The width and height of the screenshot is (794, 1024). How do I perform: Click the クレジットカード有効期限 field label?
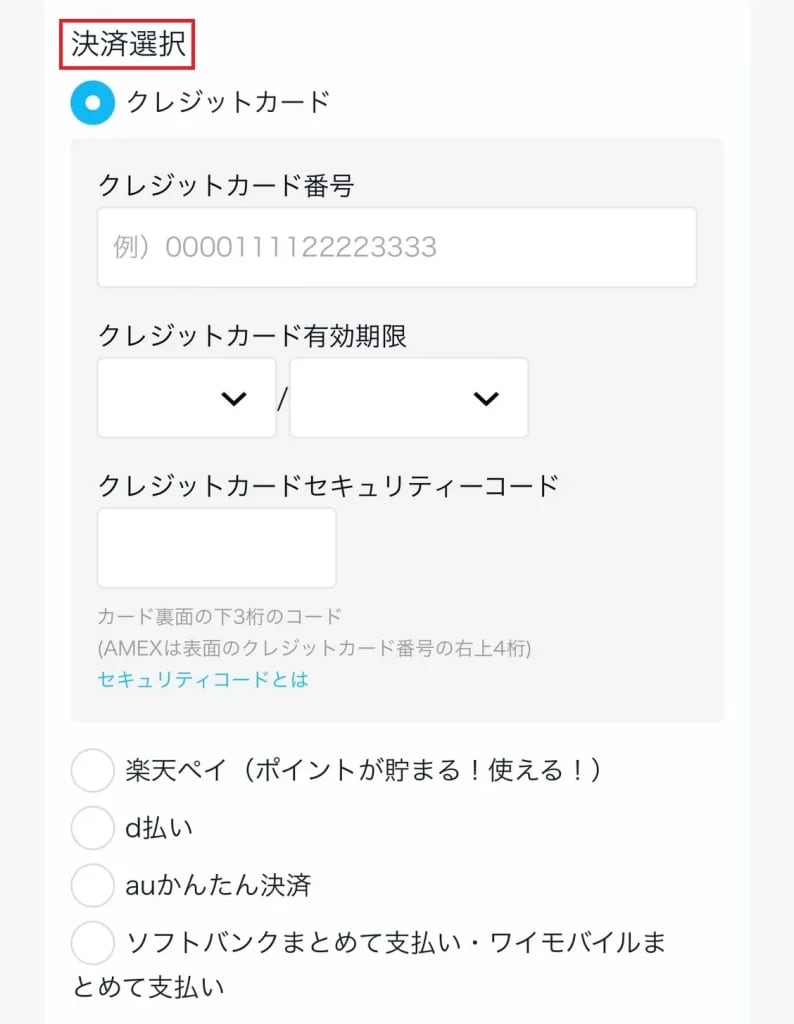coord(252,336)
